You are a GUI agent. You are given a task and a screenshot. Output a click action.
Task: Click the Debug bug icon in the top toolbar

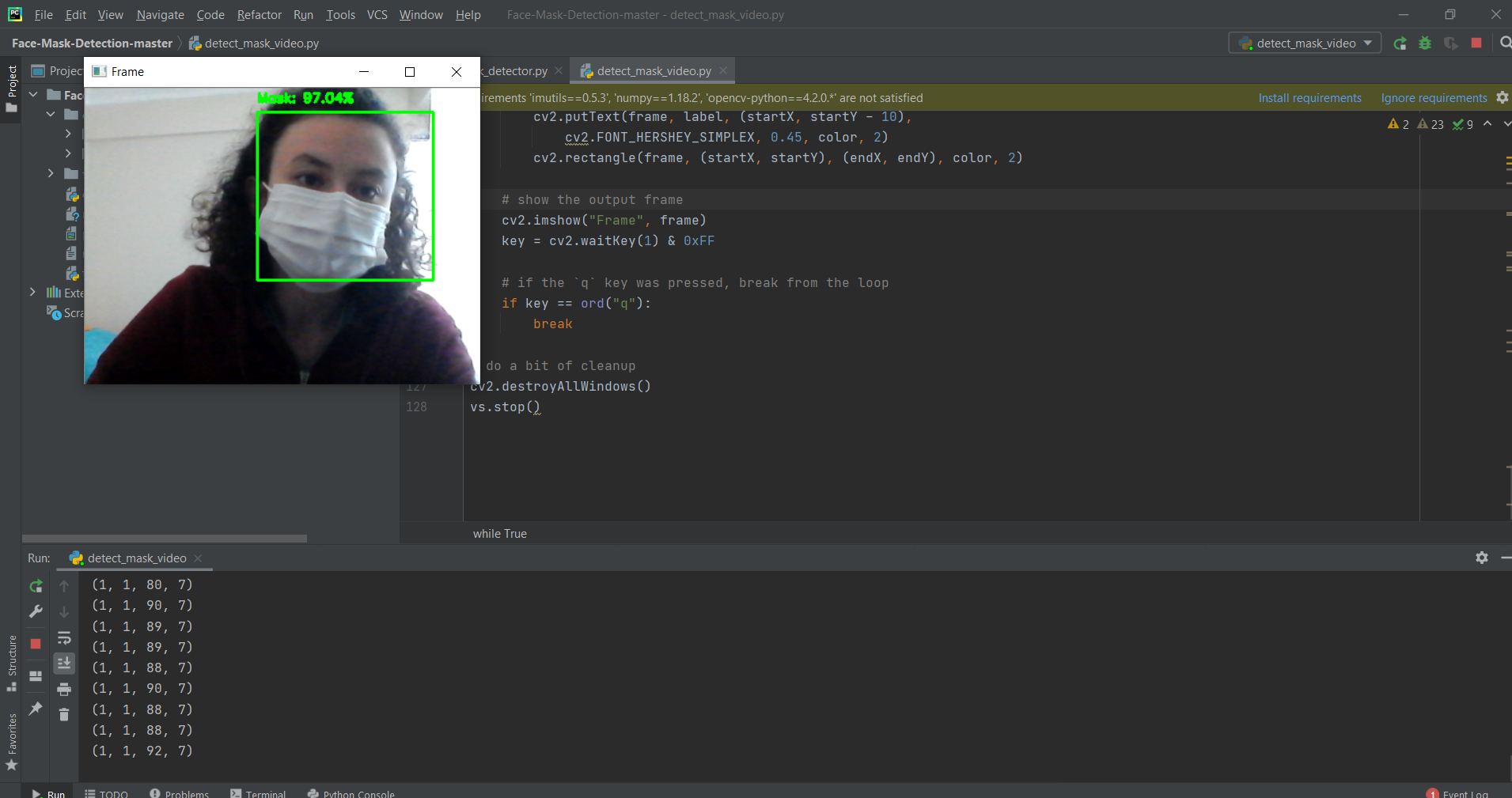[1425, 43]
